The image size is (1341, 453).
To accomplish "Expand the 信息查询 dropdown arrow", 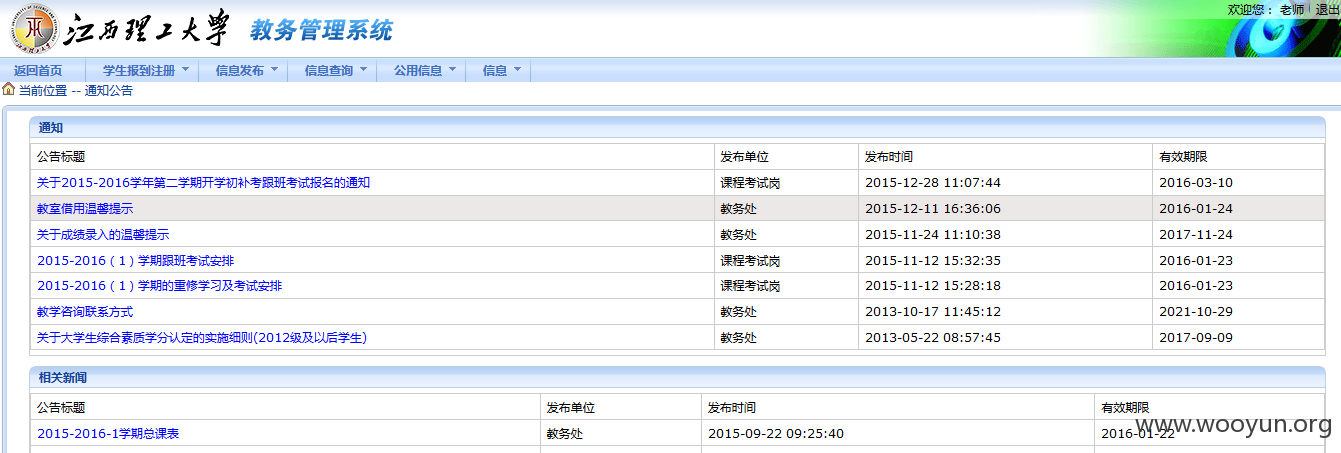I will [x=363, y=70].
